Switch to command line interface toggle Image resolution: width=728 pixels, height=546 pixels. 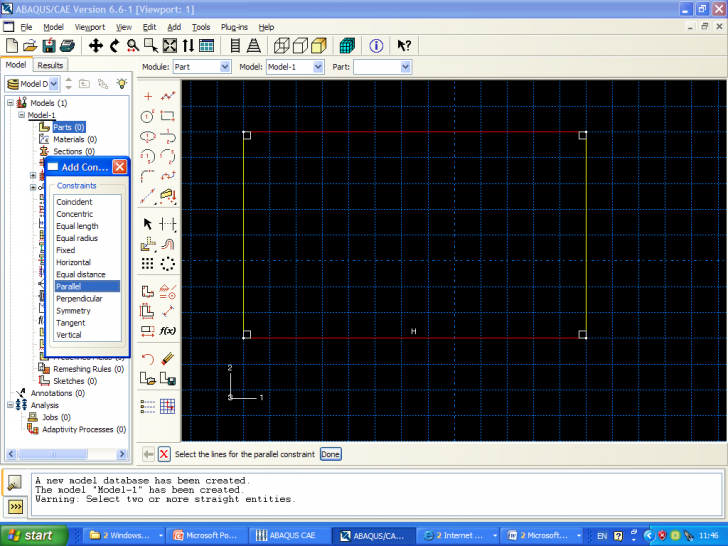click(16, 507)
